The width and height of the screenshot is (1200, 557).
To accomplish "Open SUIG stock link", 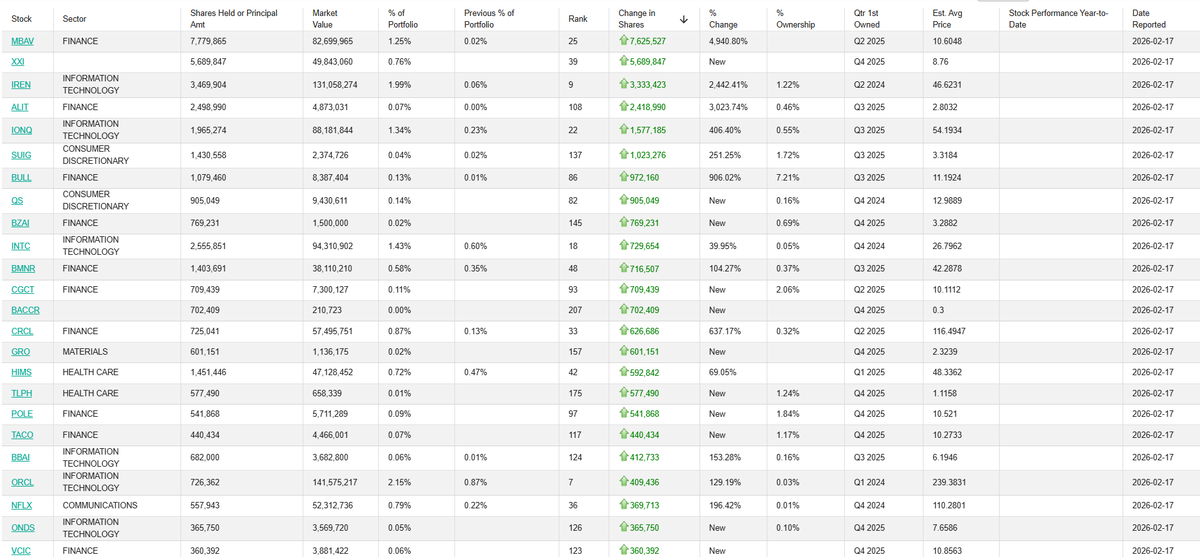I will point(21,155).
